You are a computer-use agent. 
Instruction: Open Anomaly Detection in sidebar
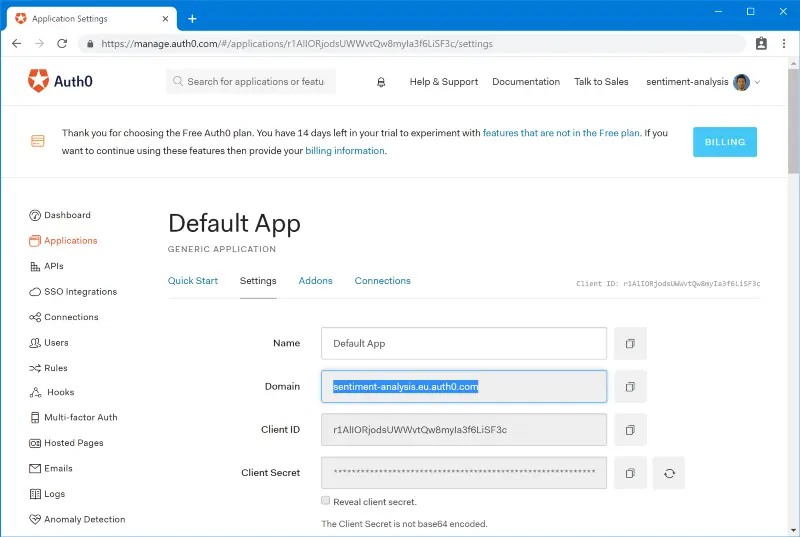84,520
